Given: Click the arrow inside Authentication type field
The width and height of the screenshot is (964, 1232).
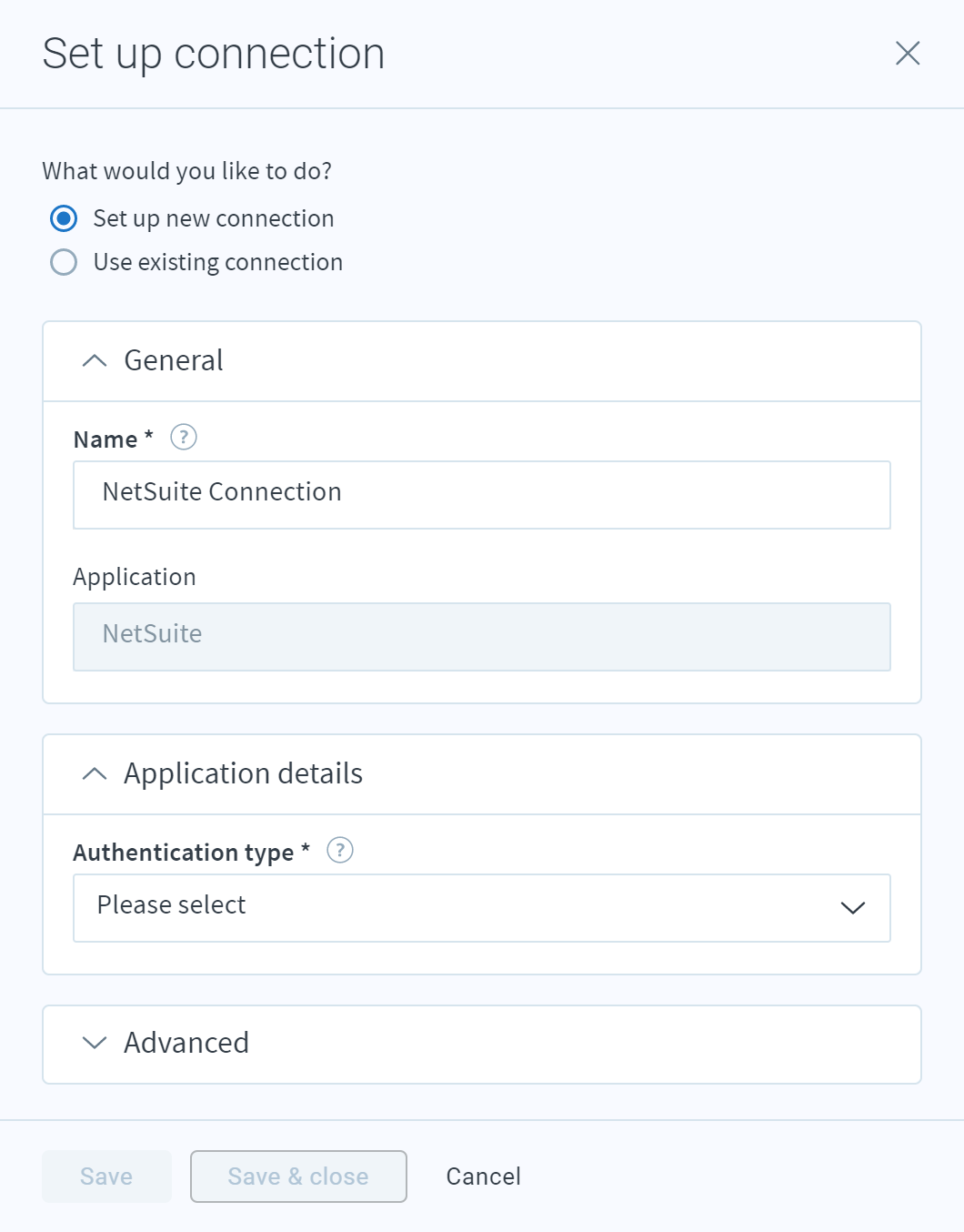Looking at the screenshot, I should [853, 908].
